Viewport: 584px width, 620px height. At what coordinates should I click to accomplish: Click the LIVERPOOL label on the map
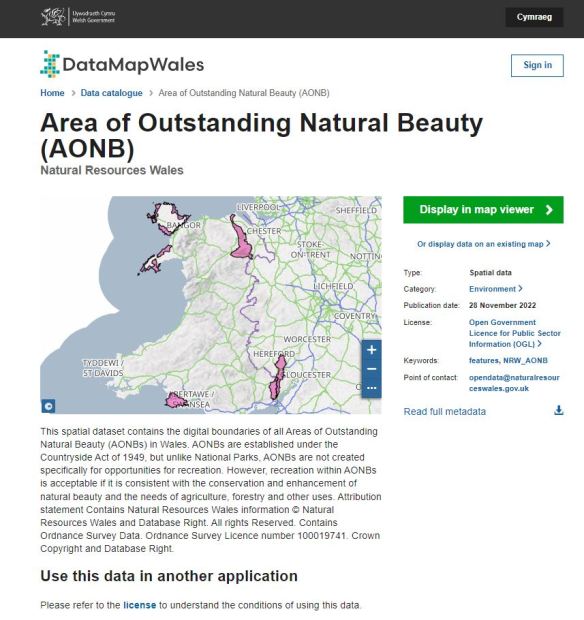(258, 207)
